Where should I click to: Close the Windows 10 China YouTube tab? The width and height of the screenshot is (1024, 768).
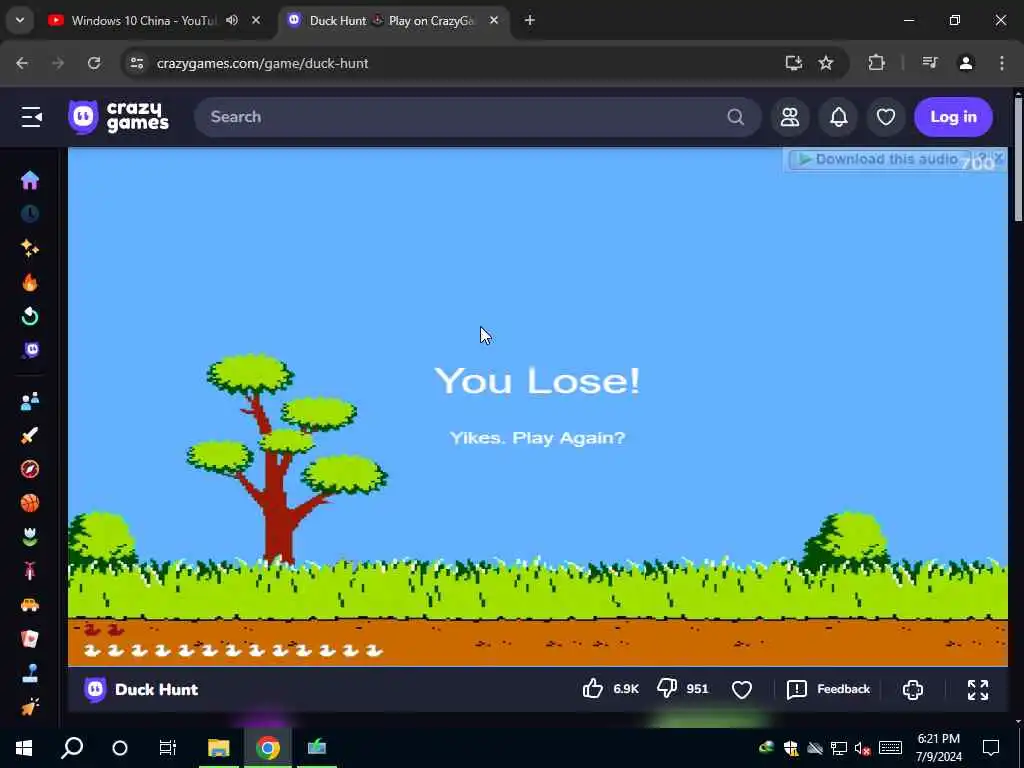point(256,20)
